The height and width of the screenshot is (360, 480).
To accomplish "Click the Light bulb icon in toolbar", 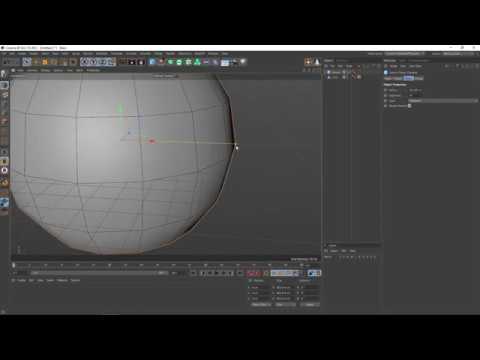I will [x=243, y=62].
